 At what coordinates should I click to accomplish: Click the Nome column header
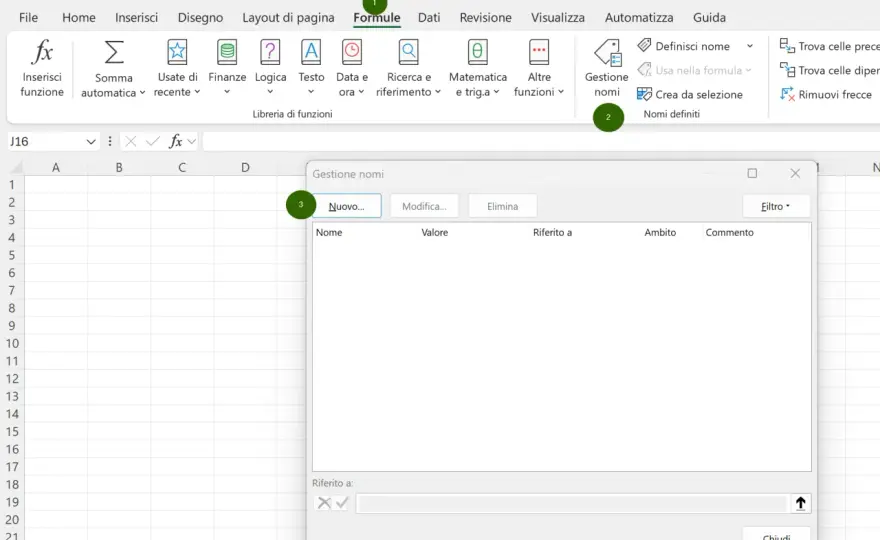coord(329,232)
